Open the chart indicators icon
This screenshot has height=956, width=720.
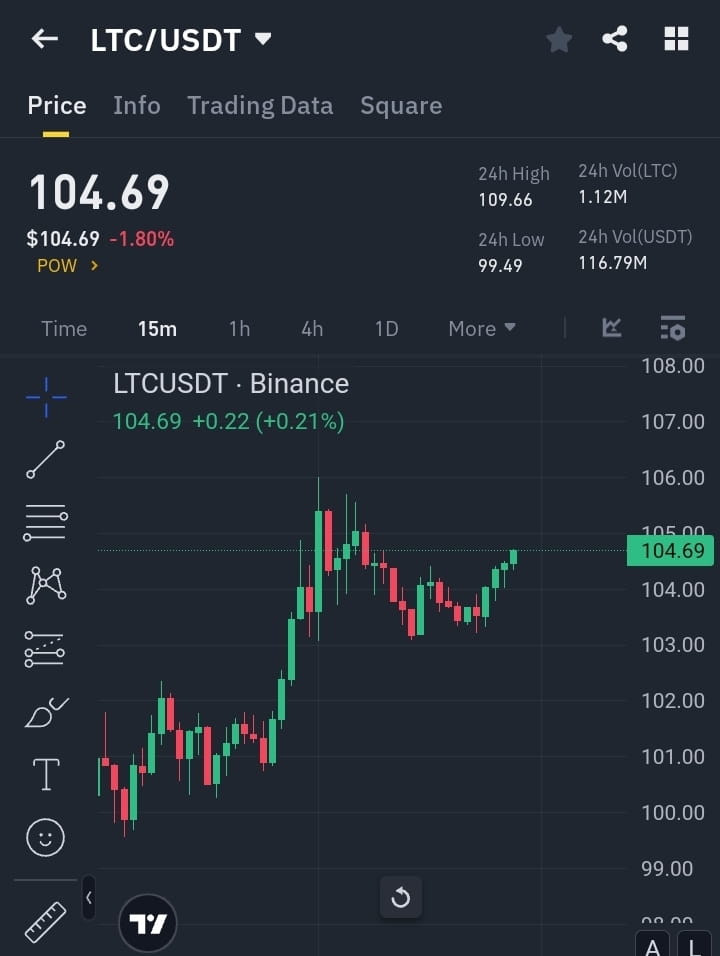[x=611, y=328]
